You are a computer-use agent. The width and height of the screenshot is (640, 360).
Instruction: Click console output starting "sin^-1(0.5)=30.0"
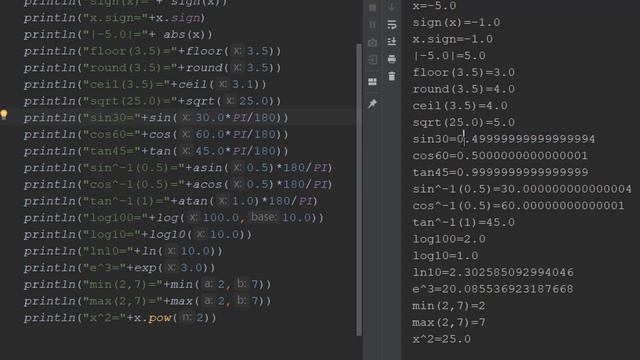[x=522, y=189]
